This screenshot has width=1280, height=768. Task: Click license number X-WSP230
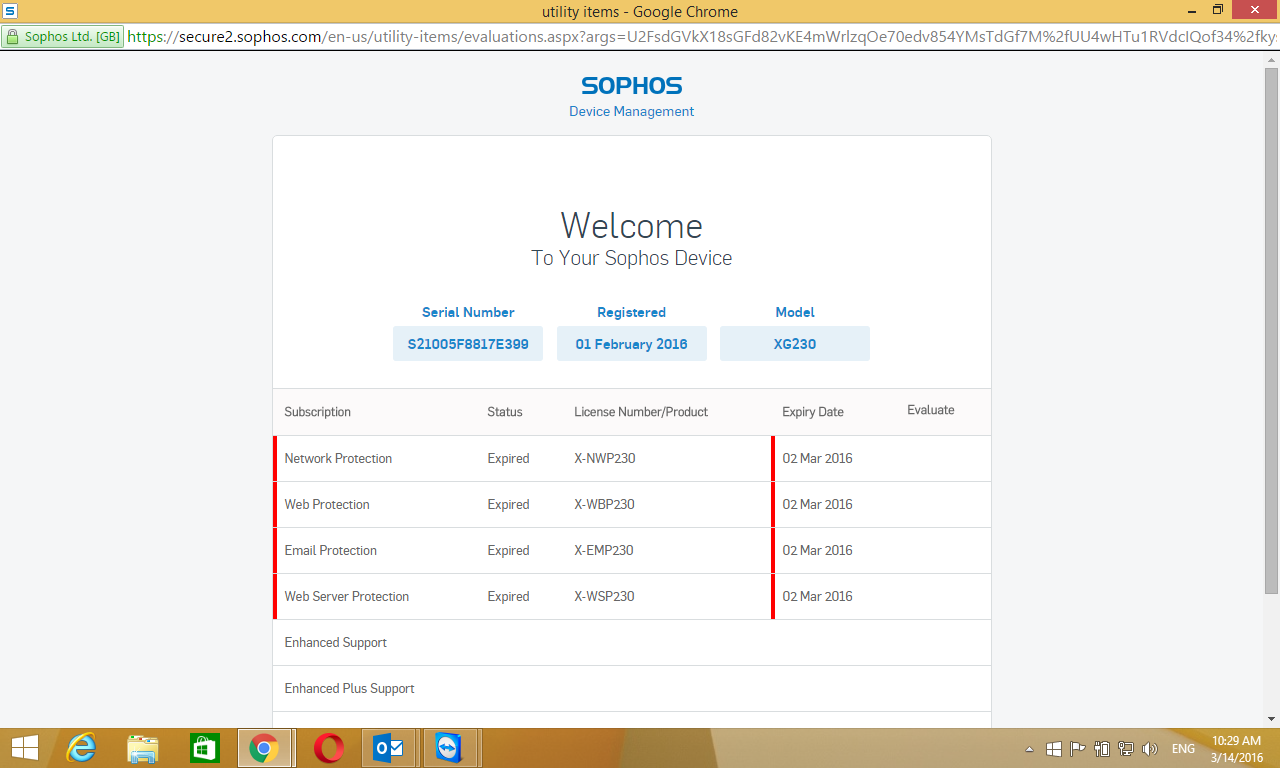[x=604, y=596]
